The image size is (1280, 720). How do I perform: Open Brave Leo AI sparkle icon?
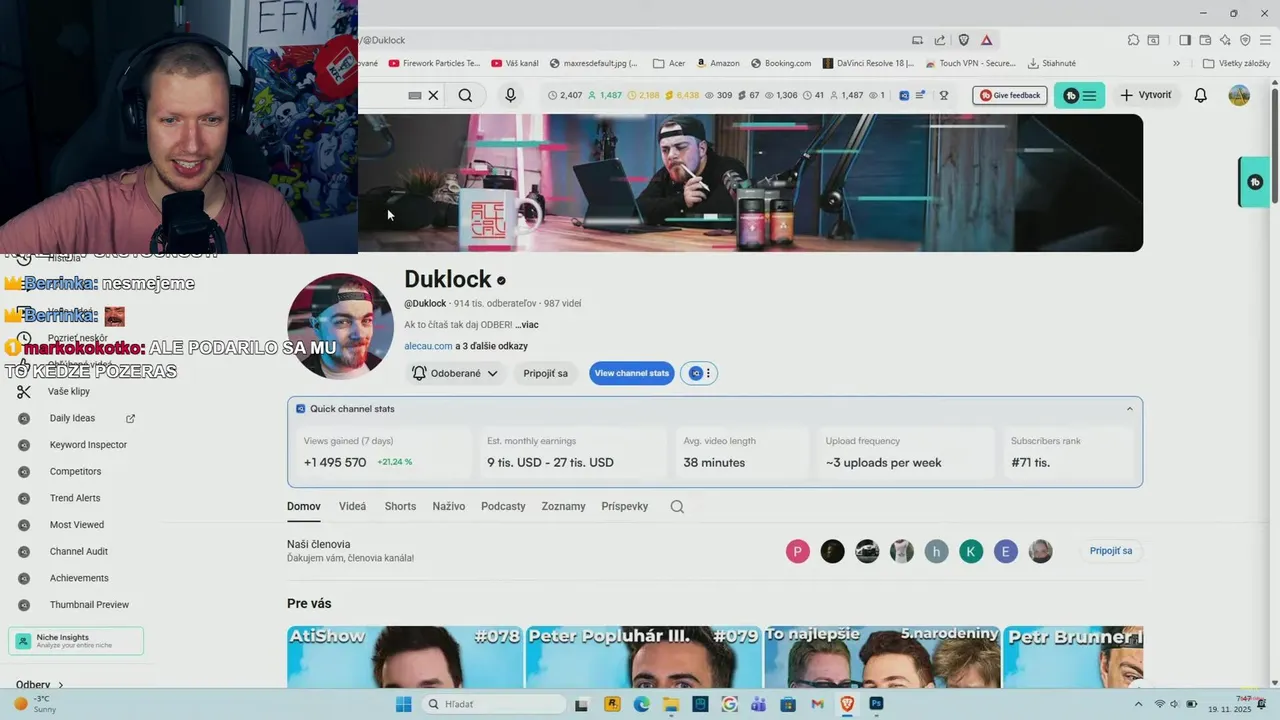click(1225, 40)
